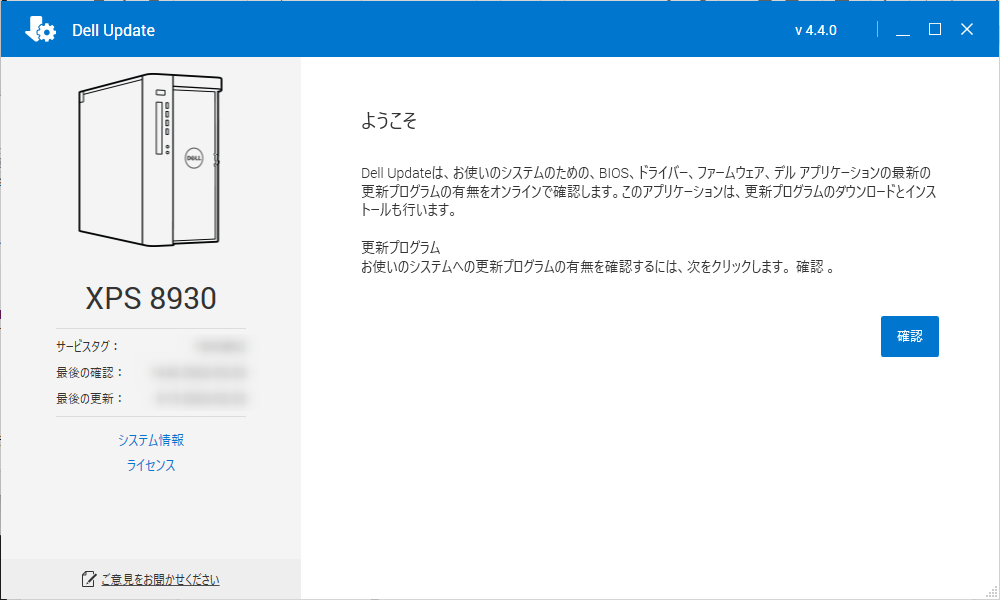The image size is (1000, 600).
Task: Click the ようこそ heading
Action: [388, 121]
